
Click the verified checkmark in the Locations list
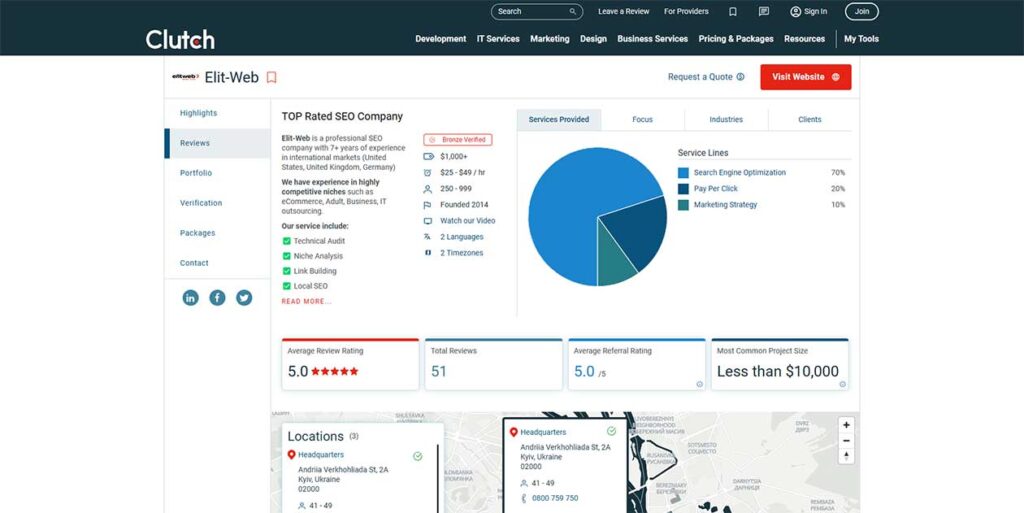418,456
